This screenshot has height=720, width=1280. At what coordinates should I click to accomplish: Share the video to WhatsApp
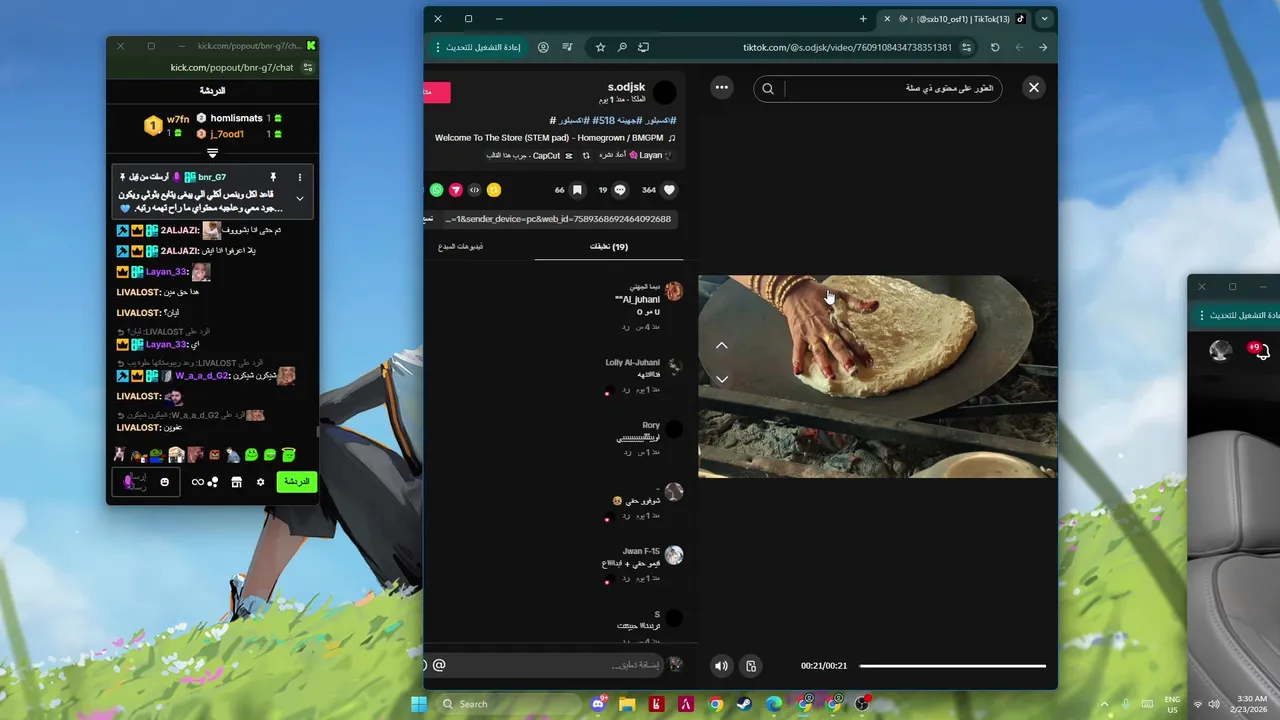[x=436, y=190]
